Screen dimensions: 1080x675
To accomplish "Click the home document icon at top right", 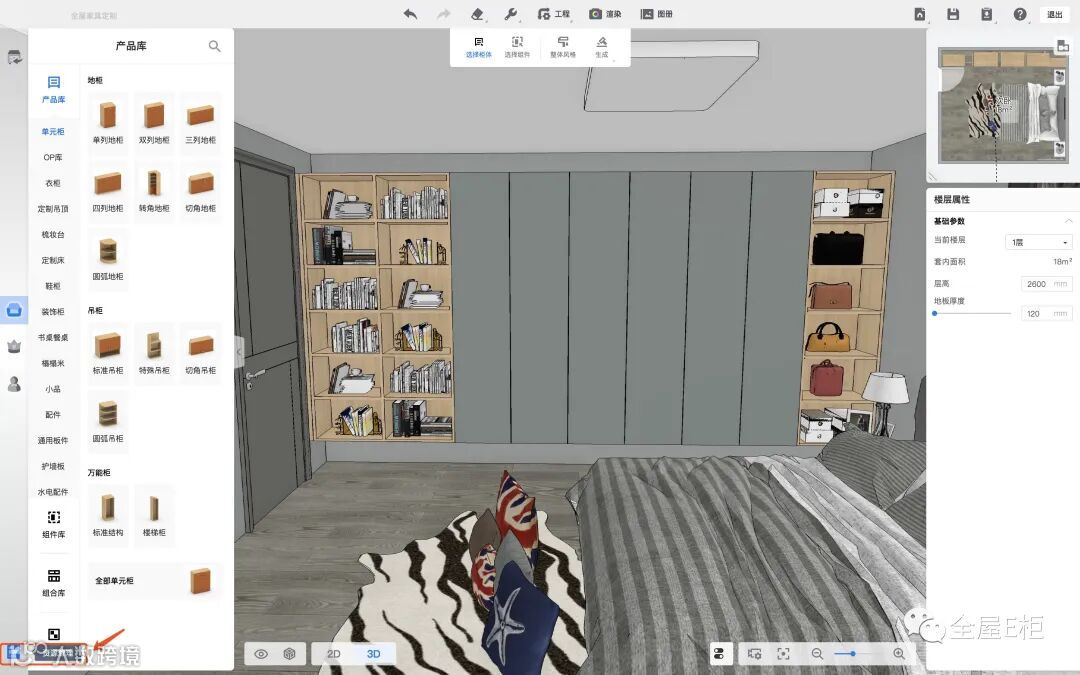I will point(920,14).
